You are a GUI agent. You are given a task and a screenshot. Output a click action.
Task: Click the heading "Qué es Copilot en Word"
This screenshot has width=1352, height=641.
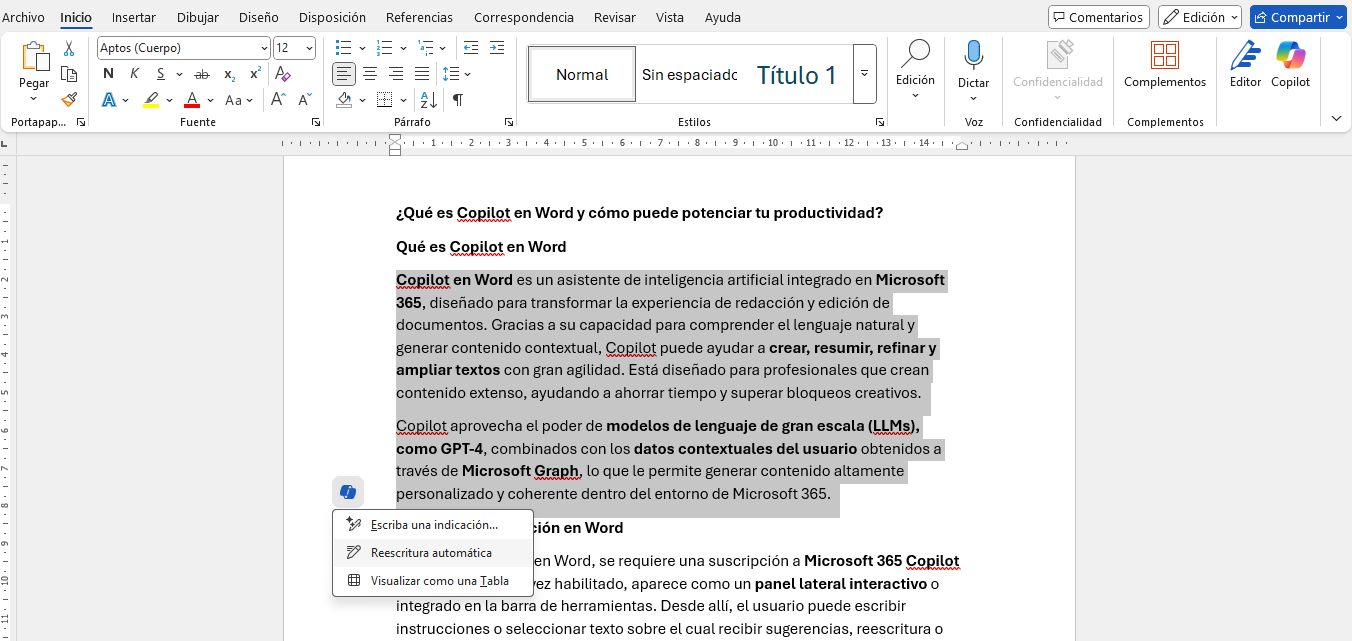click(481, 247)
